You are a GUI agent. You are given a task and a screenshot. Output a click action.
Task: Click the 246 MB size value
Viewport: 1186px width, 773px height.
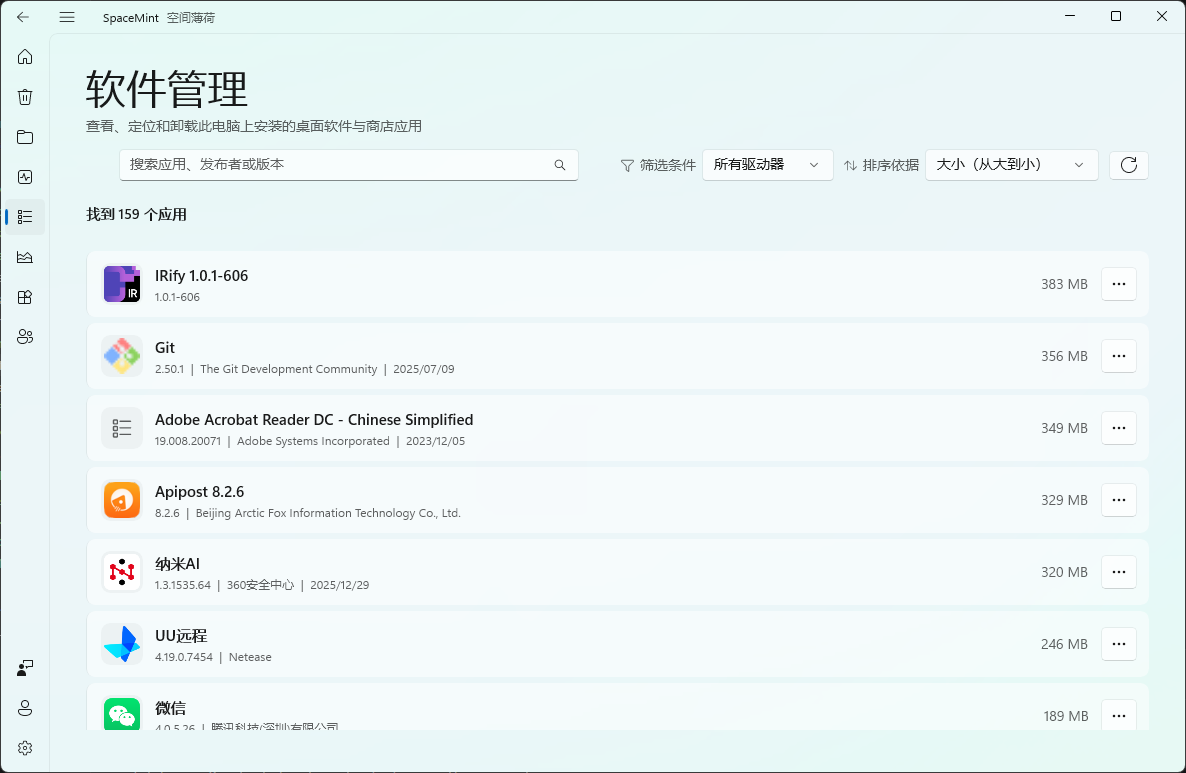tap(1064, 644)
